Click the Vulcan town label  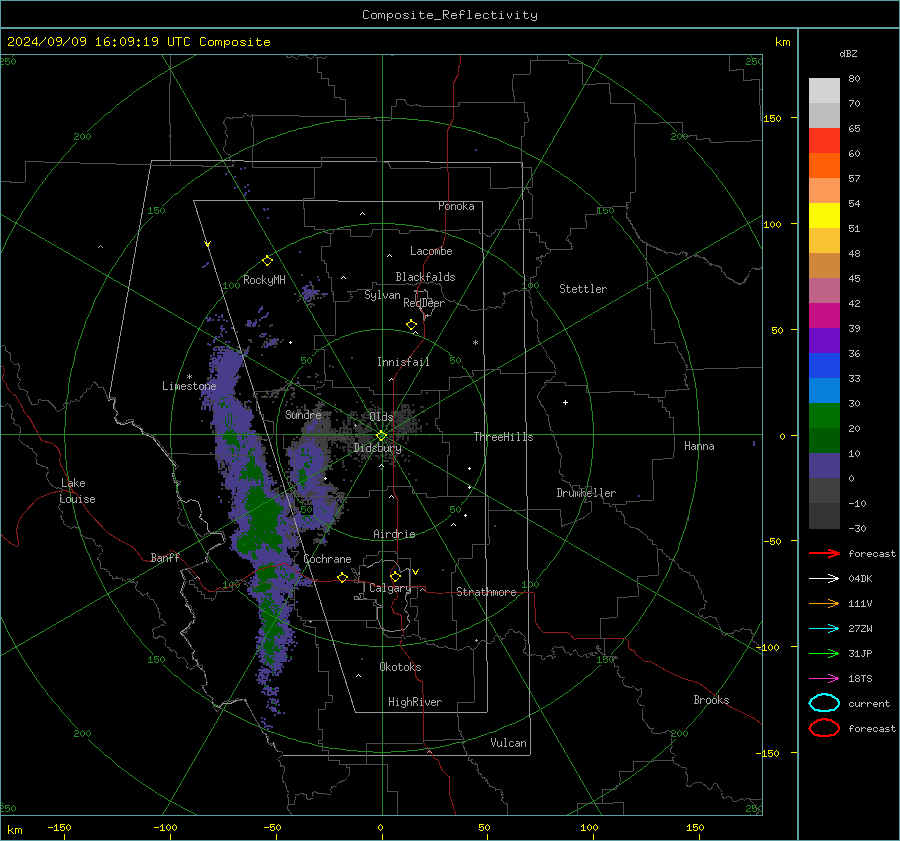click(509, 743)
